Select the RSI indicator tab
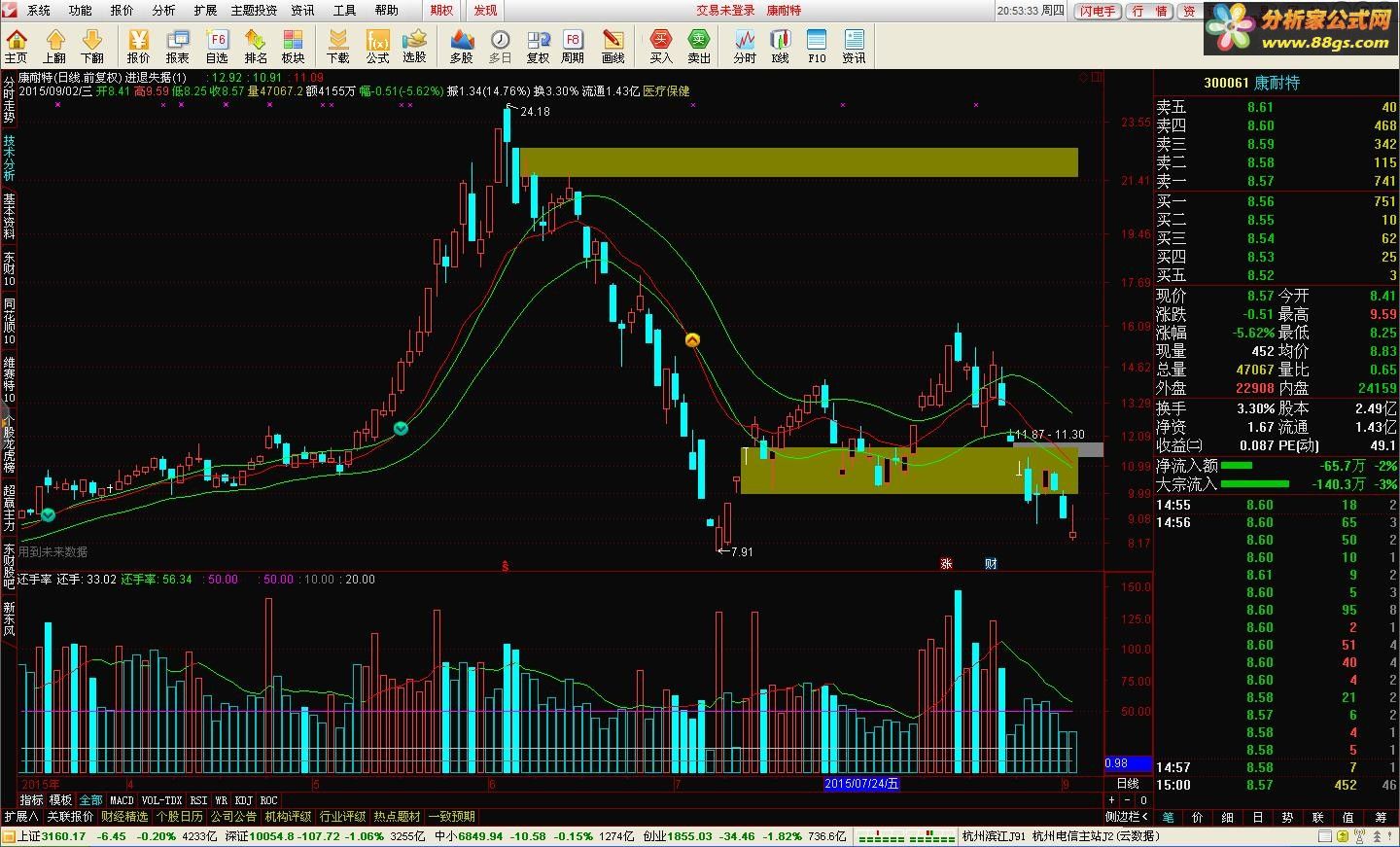Viewport: 1400px width, 847px height. point(198,800)
